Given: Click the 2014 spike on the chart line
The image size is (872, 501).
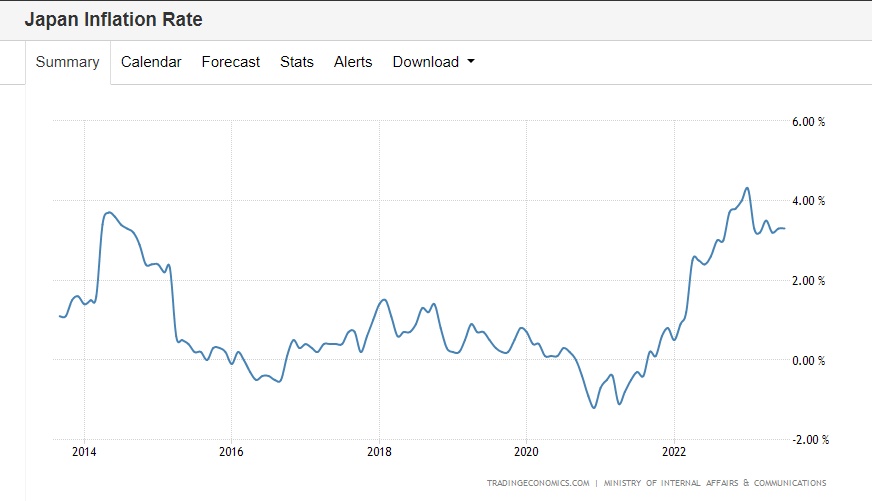Looking at the screenshot, I should (x=109, y=212).
